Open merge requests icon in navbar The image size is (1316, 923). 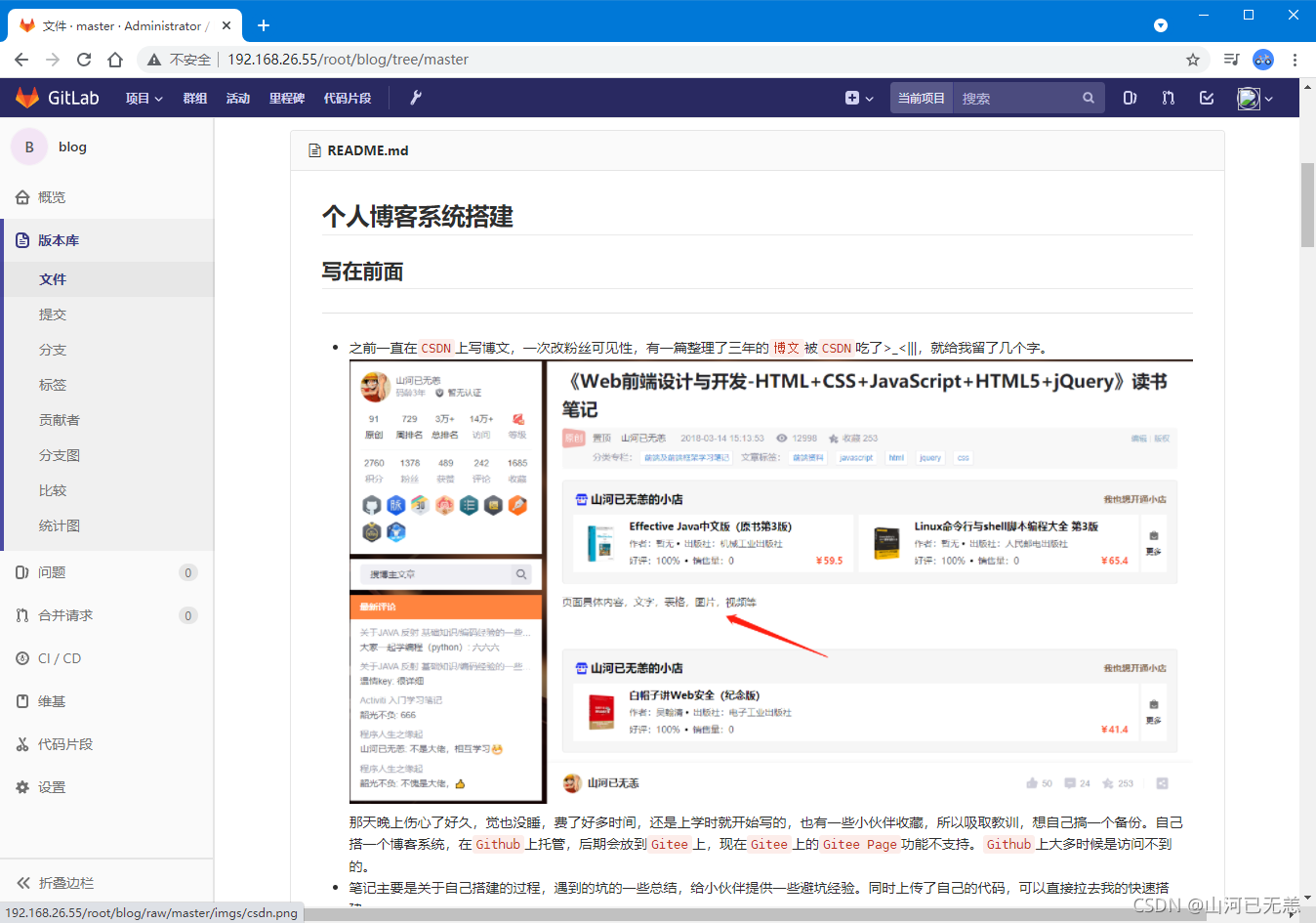[1169, 98]
